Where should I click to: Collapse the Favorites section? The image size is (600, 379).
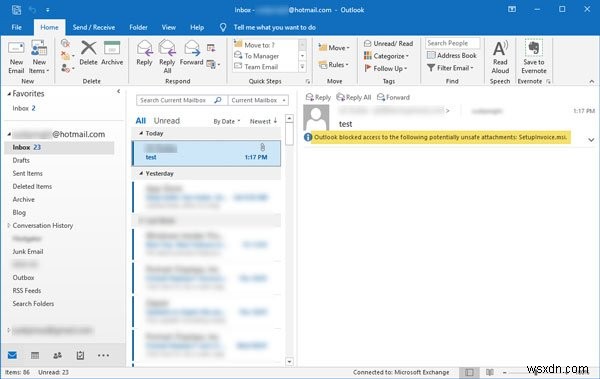coord(9,94)
